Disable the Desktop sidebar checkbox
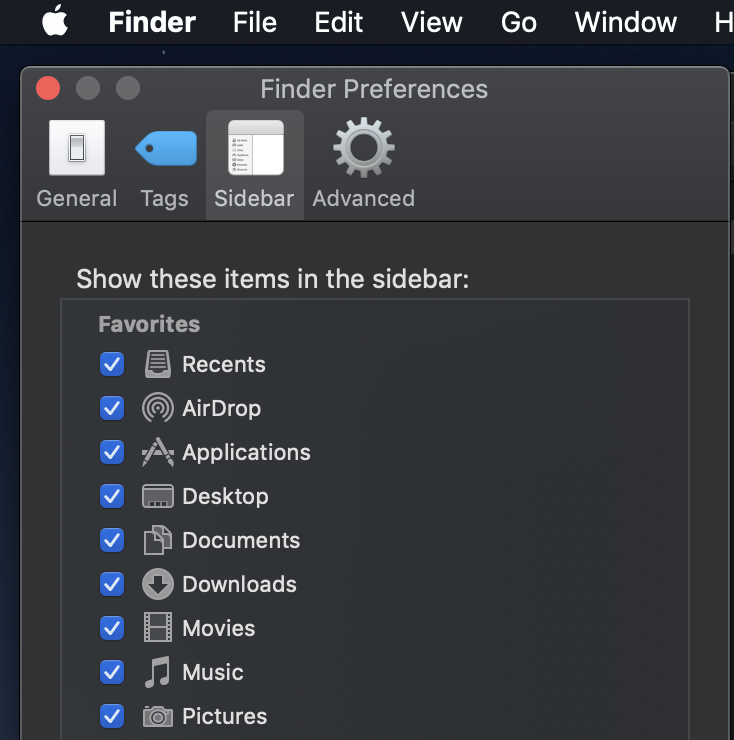The height and width of the screenshot is (740, 734). pyautogui.click(x=112, y=496)
